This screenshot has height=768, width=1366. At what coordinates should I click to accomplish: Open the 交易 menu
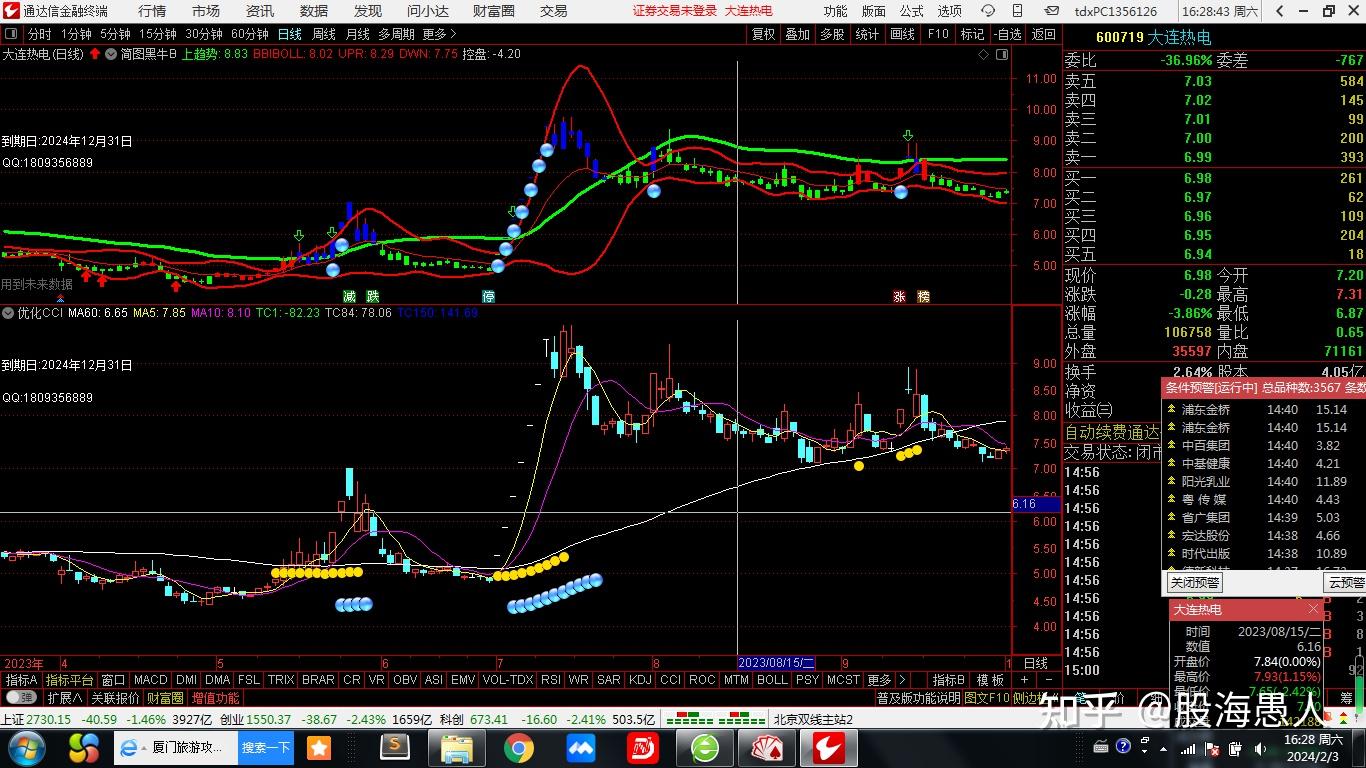(554, 11)
